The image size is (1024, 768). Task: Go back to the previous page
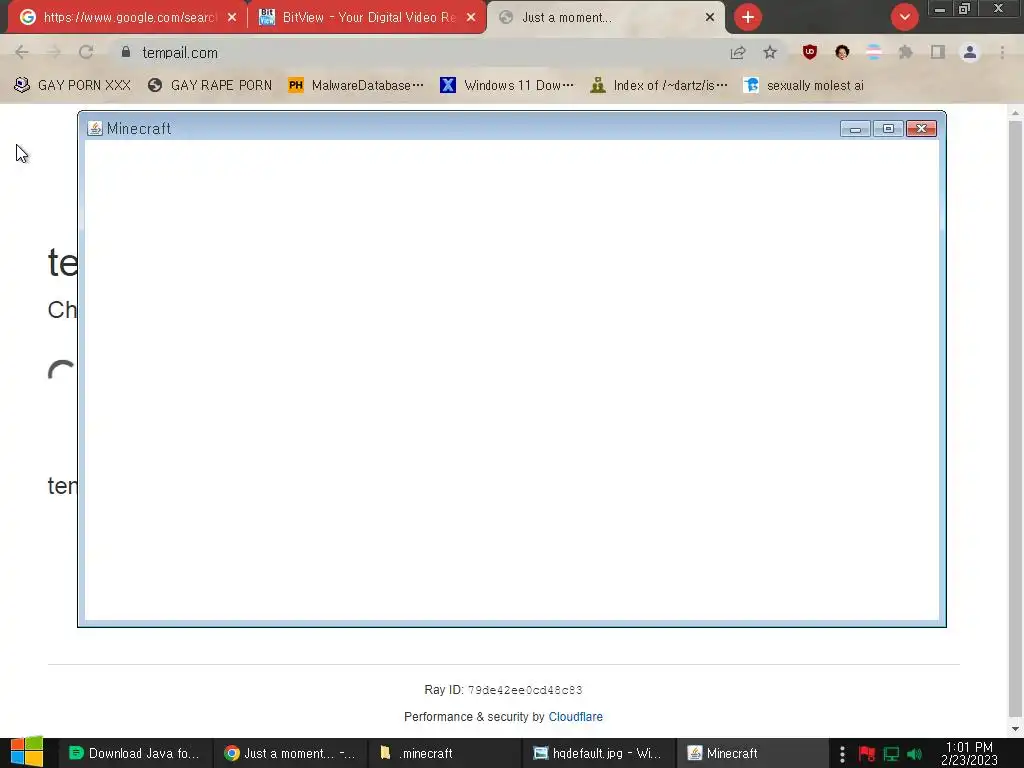[22, 52]
